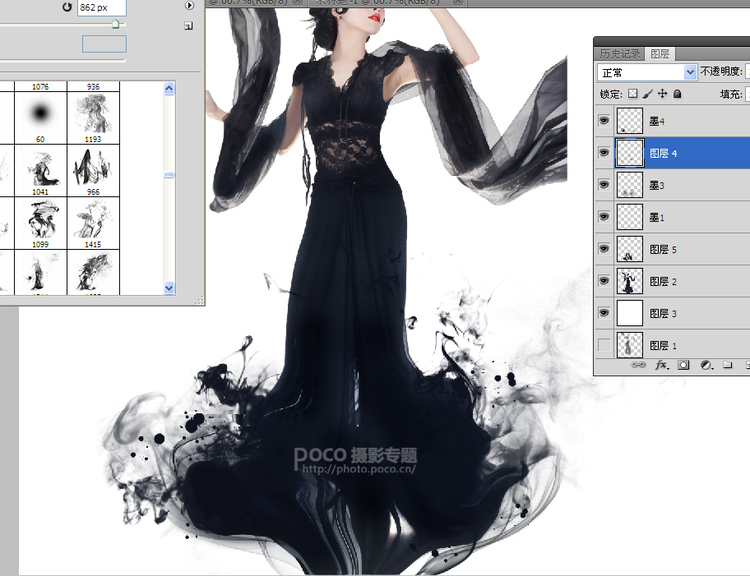
Task: Click the brush list scrollbar thumb
Action: coord(169,176)
